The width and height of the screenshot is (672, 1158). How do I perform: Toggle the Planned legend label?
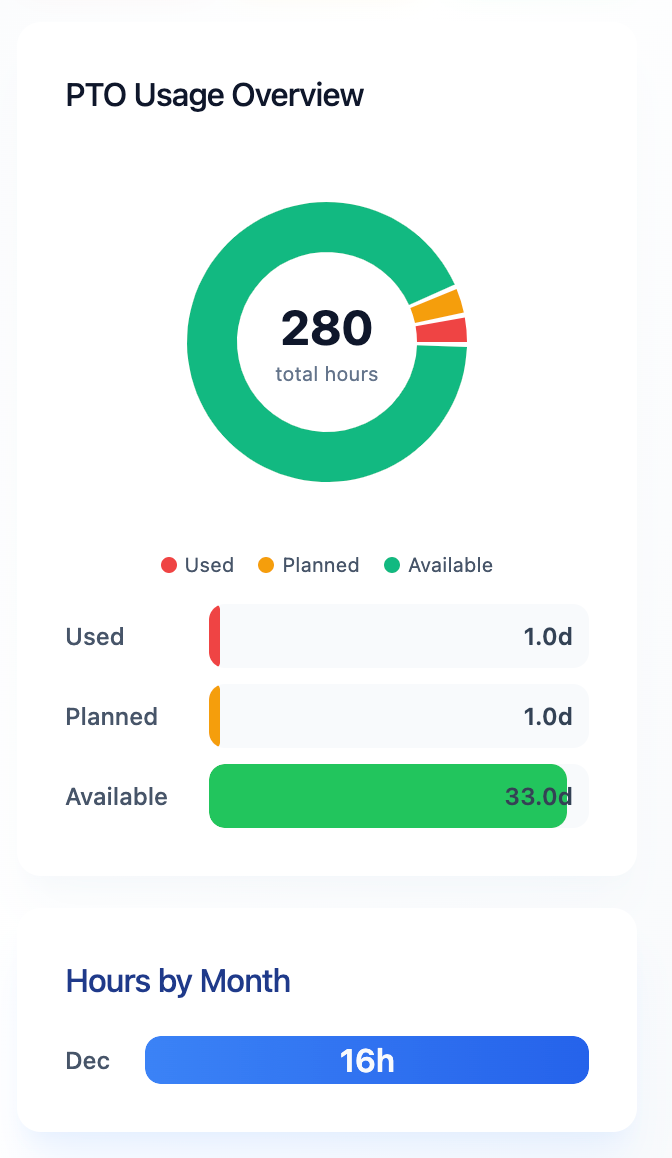tap(320, 565)
